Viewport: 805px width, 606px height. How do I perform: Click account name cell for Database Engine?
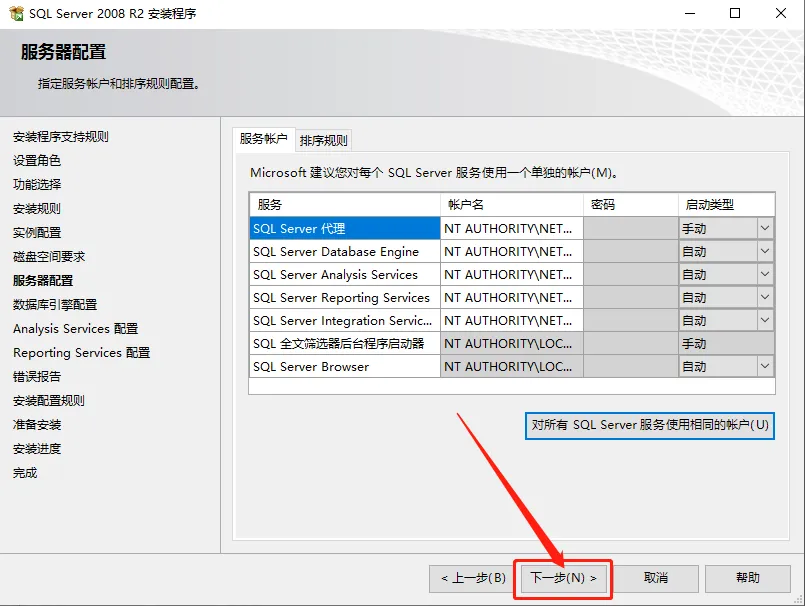pos(511,252)
